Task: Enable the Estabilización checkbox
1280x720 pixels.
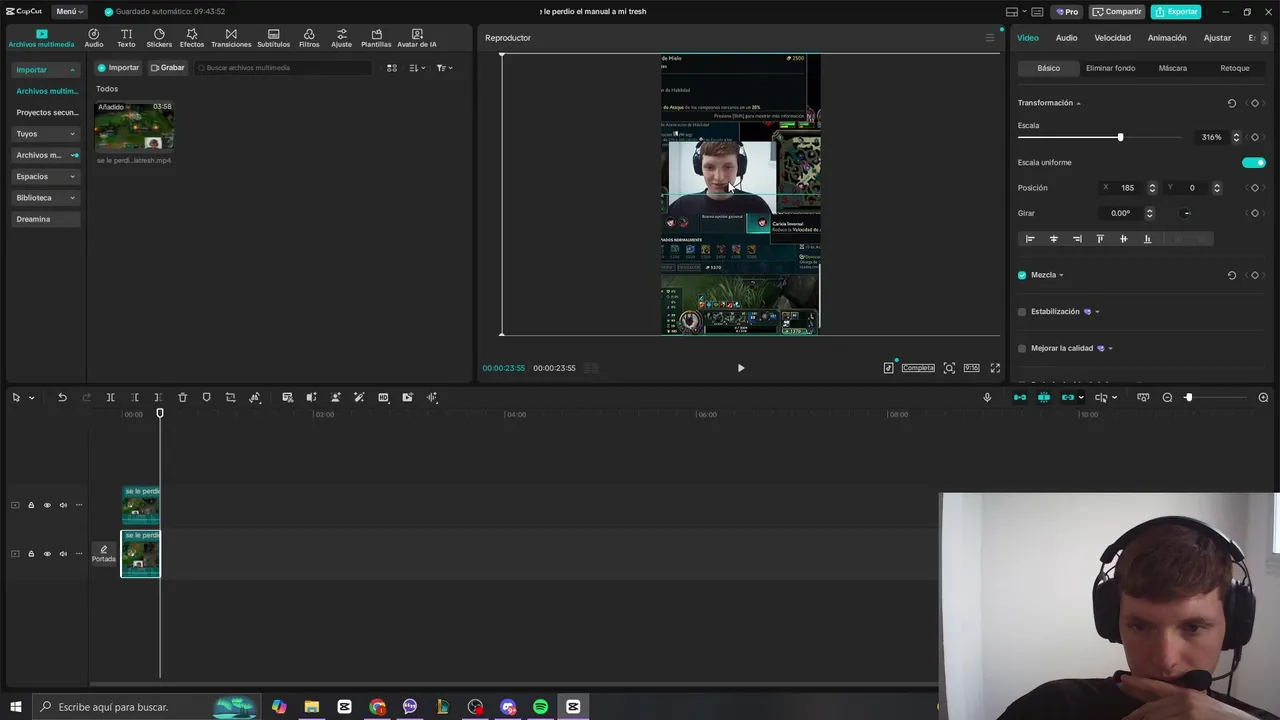Action: coord(1022,312)
